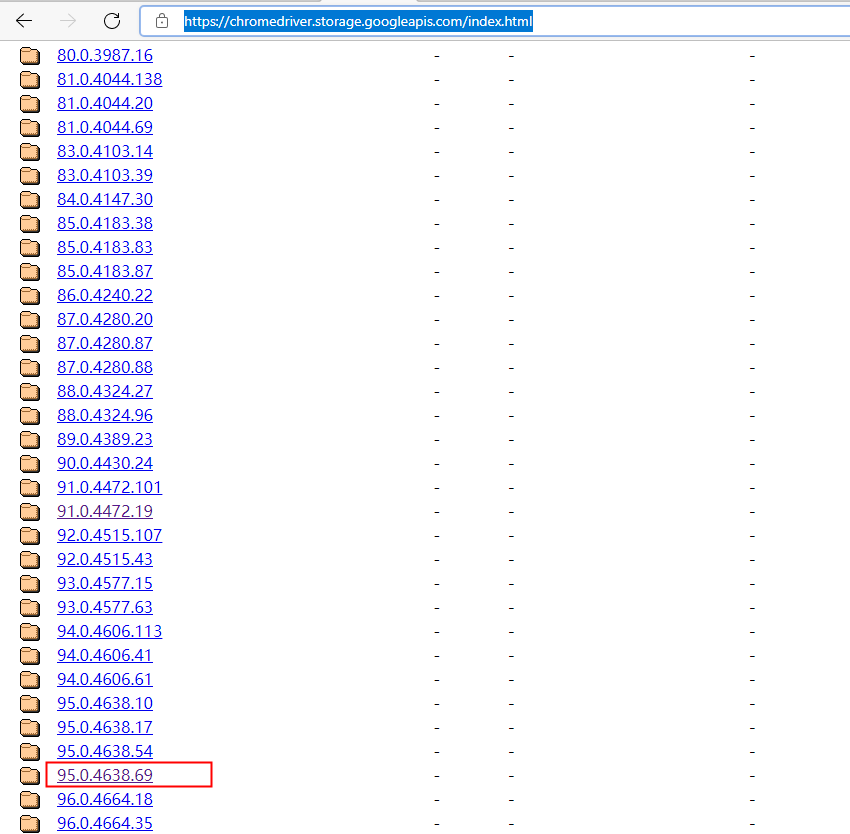
Task: Open folder link 93.0.4577.63
Action: click(105, 607)
